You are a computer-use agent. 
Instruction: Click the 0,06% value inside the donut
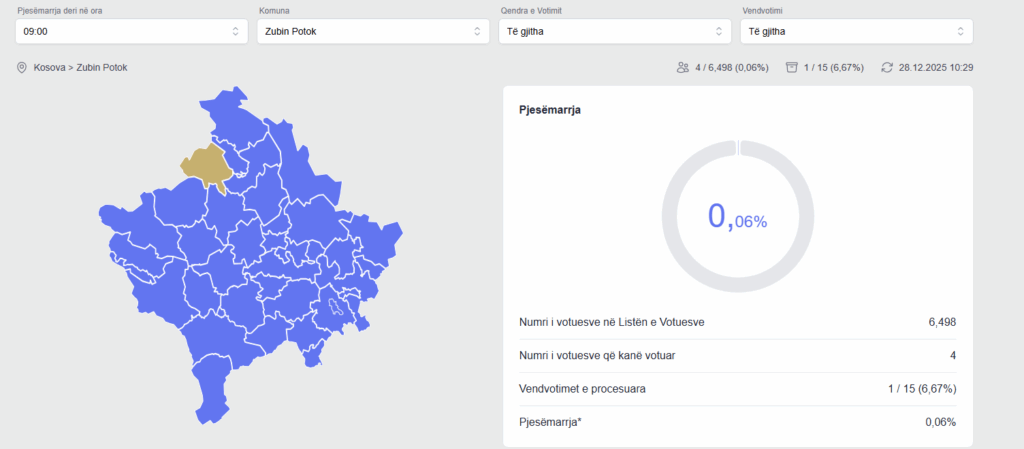[737, 217]
